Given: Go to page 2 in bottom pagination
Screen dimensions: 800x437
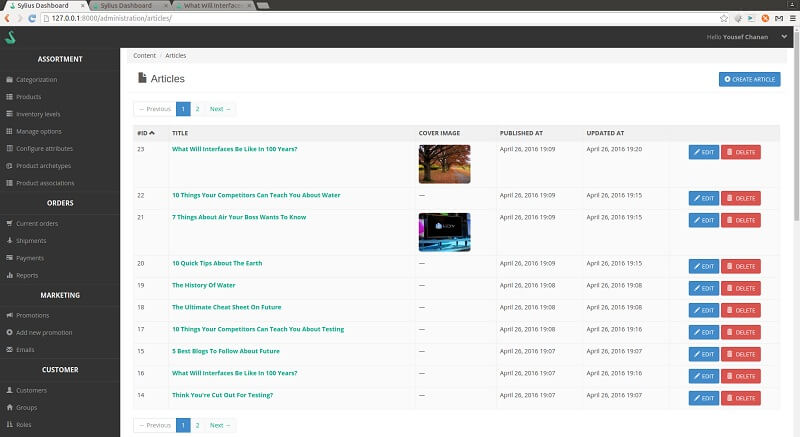Looking at the screenshot, I should point(197,425).
